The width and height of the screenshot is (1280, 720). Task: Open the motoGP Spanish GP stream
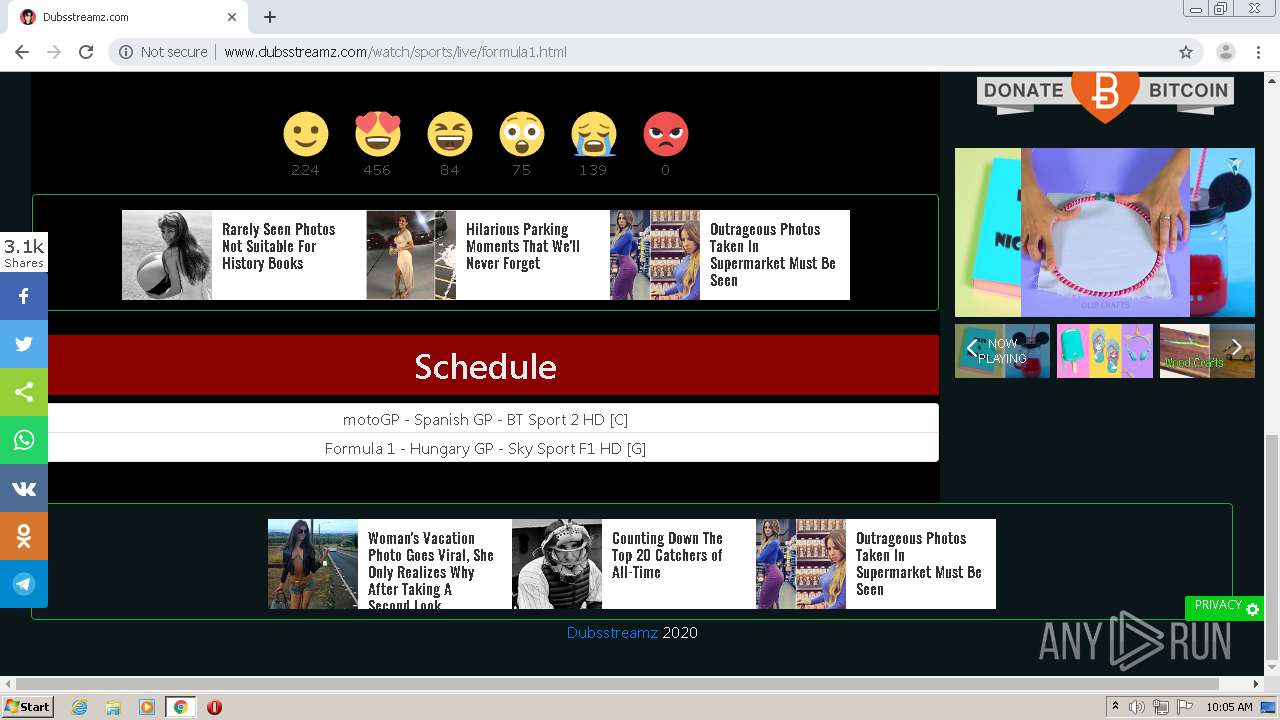pyautogui.click(x=485, y=419)
